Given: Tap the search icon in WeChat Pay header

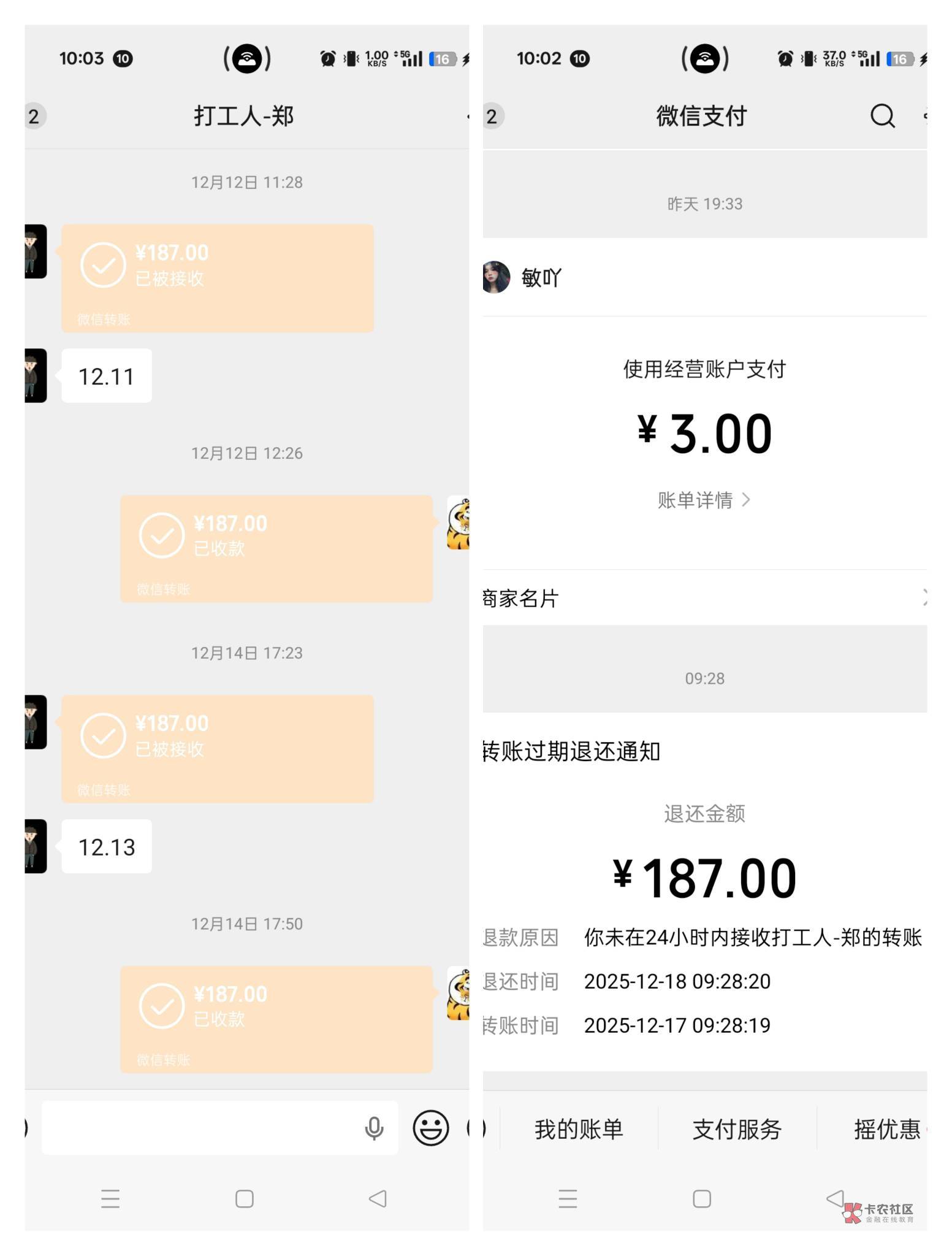Looking at the screenshot, I should coord(882,115).
